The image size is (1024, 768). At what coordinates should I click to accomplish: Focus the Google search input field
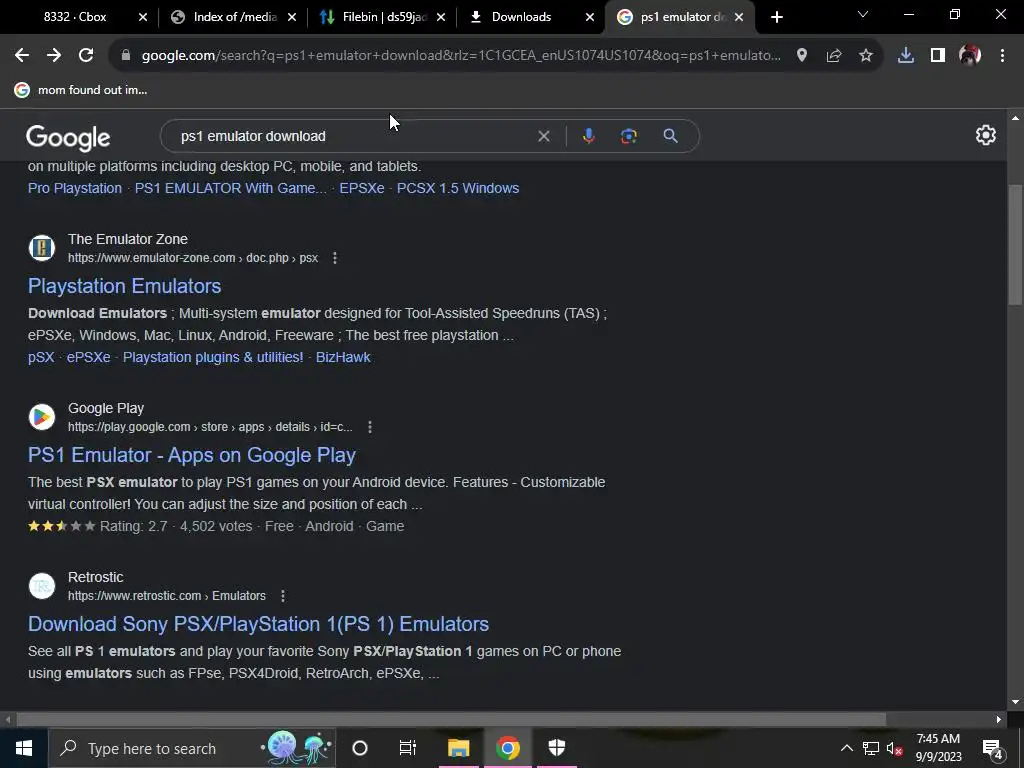click(353, 136)
